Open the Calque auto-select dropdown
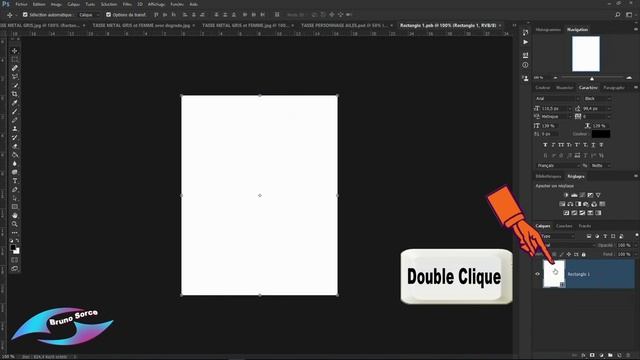 (x=89, y=15)
